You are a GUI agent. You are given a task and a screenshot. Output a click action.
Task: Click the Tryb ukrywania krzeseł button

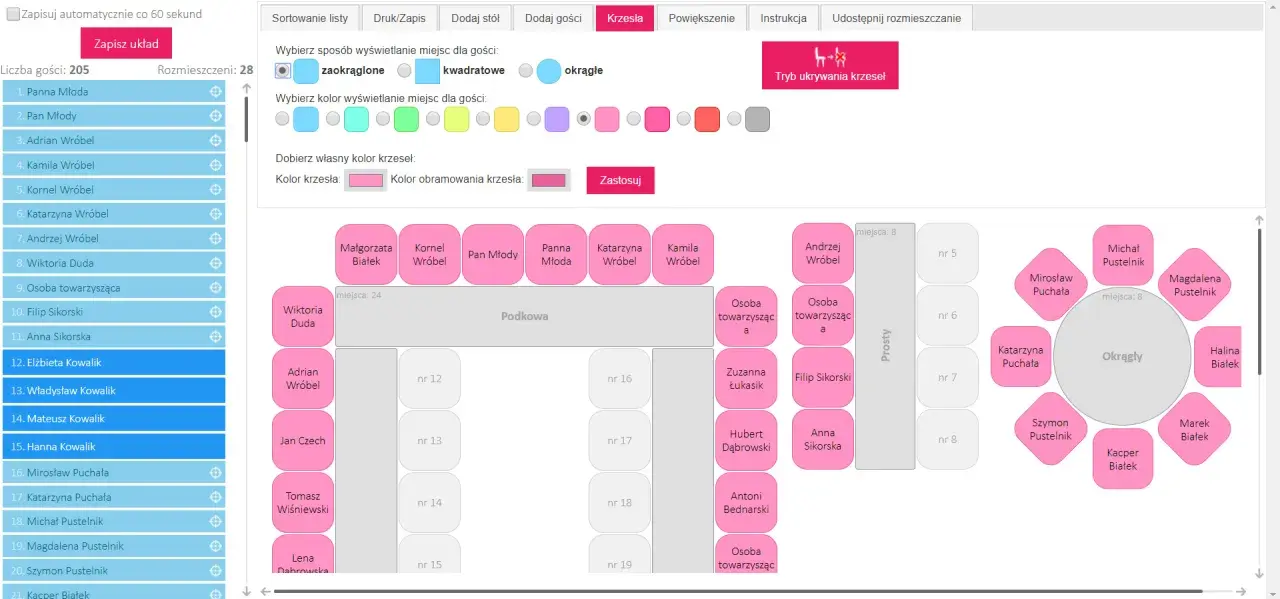(830, 65)
